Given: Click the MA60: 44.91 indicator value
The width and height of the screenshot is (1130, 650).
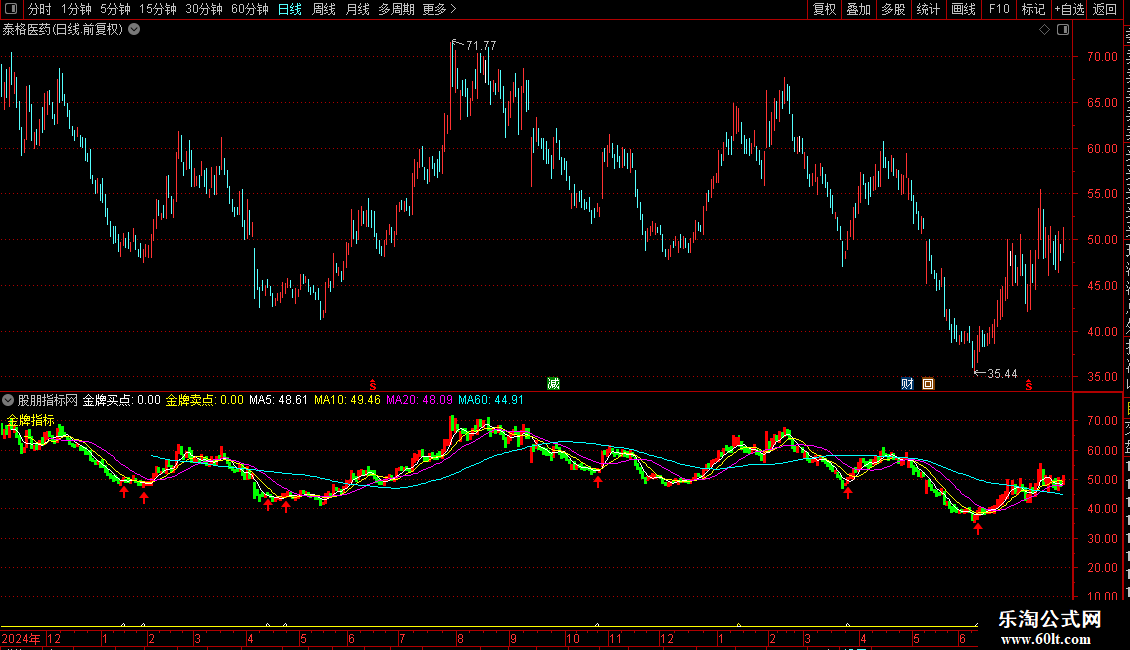Looking at the screenshot, I should point(491,400).
